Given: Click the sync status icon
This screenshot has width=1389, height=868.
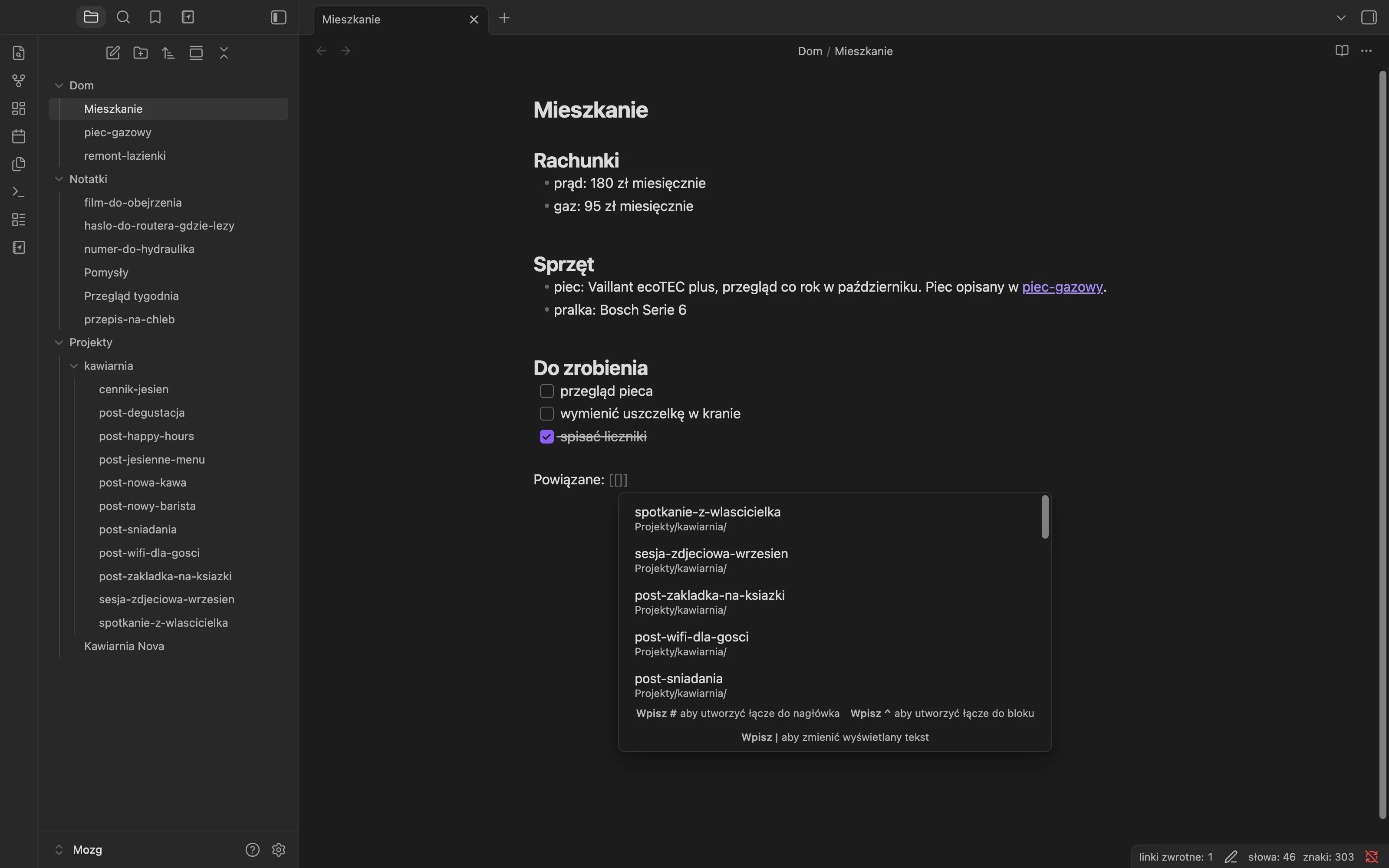Looking at the screenshot, I should 1371,857.
